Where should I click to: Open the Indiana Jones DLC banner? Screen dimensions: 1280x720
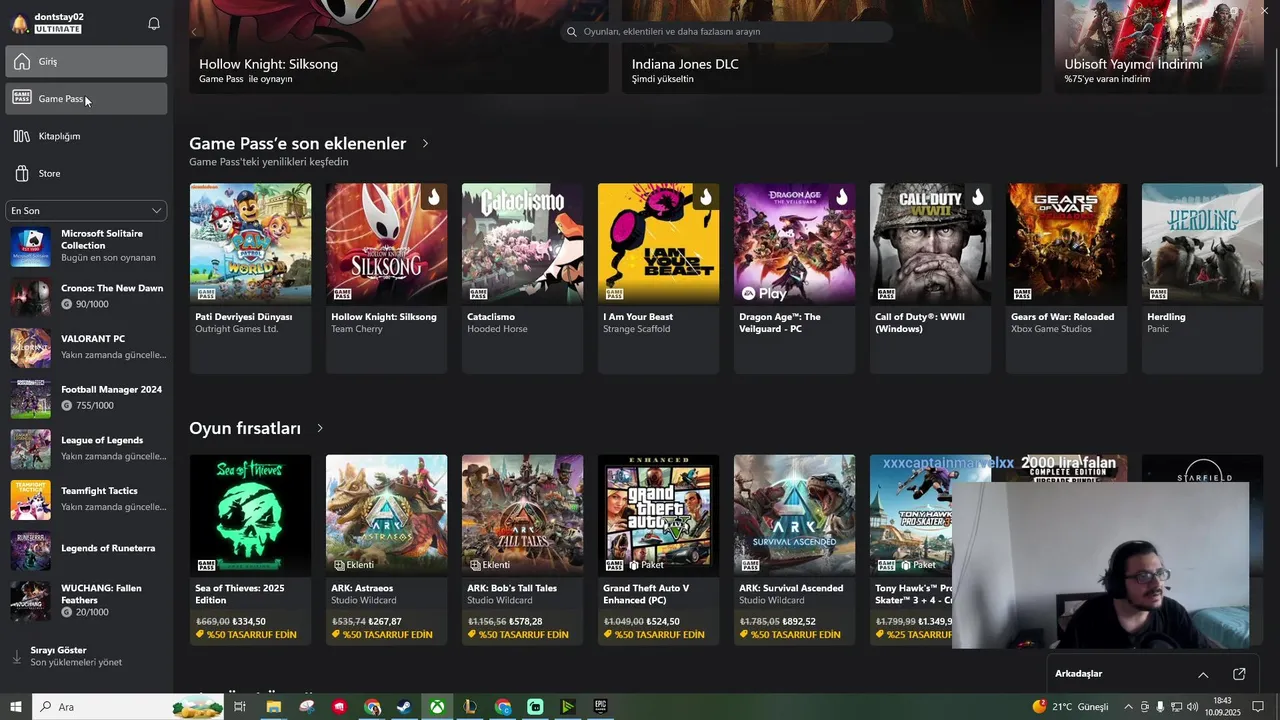[831, 47]
